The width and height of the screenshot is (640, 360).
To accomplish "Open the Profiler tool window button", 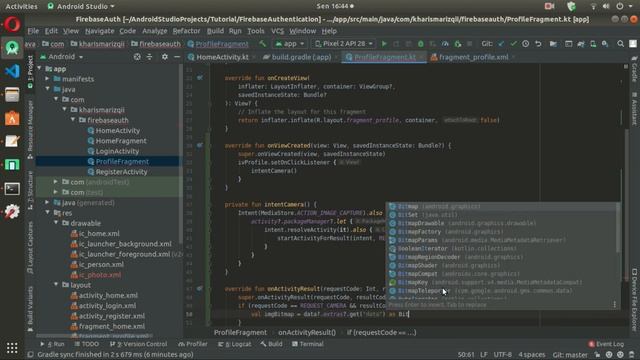I will coord(193,344).
